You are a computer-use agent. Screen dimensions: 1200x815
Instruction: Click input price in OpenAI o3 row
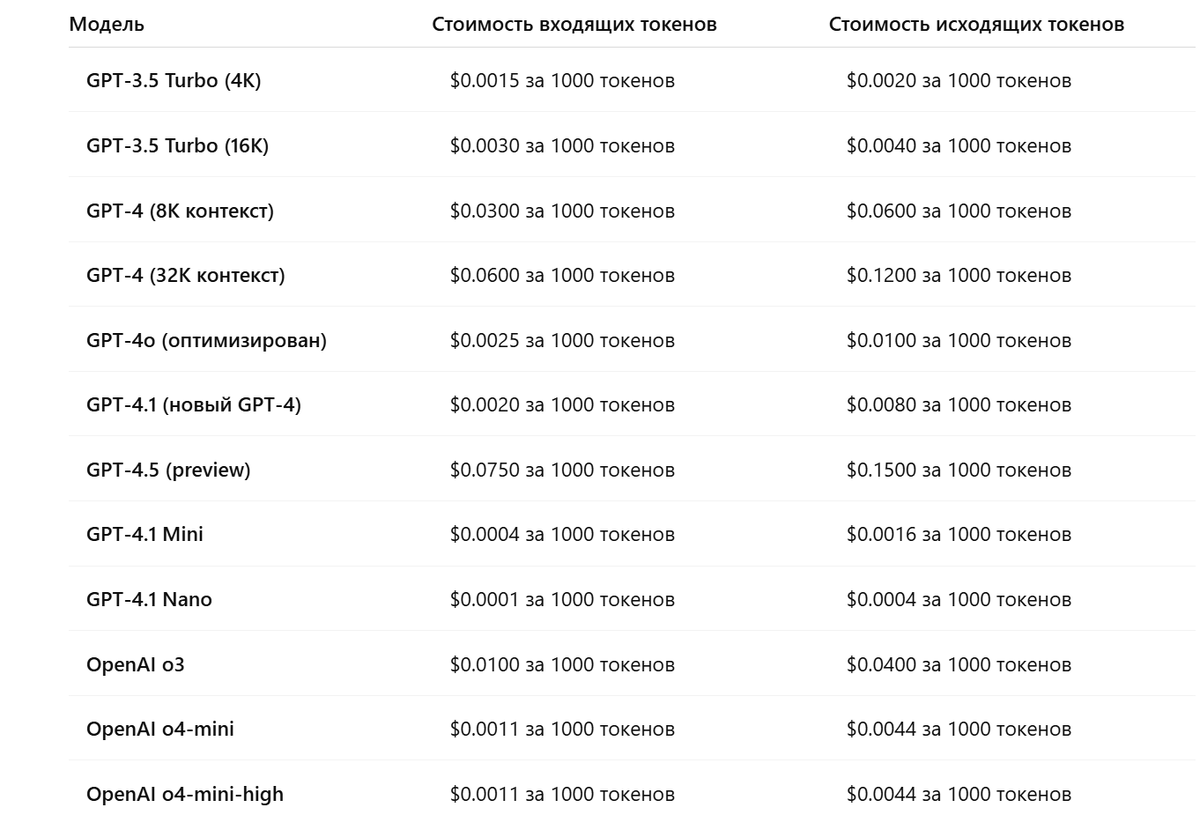(x=562, y=664)
